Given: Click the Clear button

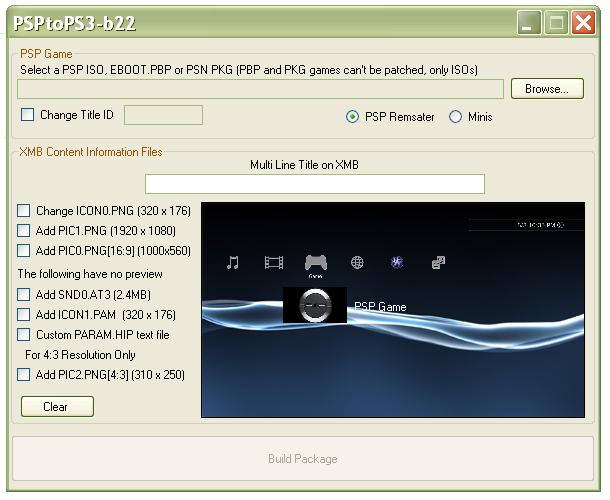Looking at the screenshot, I should click(57, 407).
